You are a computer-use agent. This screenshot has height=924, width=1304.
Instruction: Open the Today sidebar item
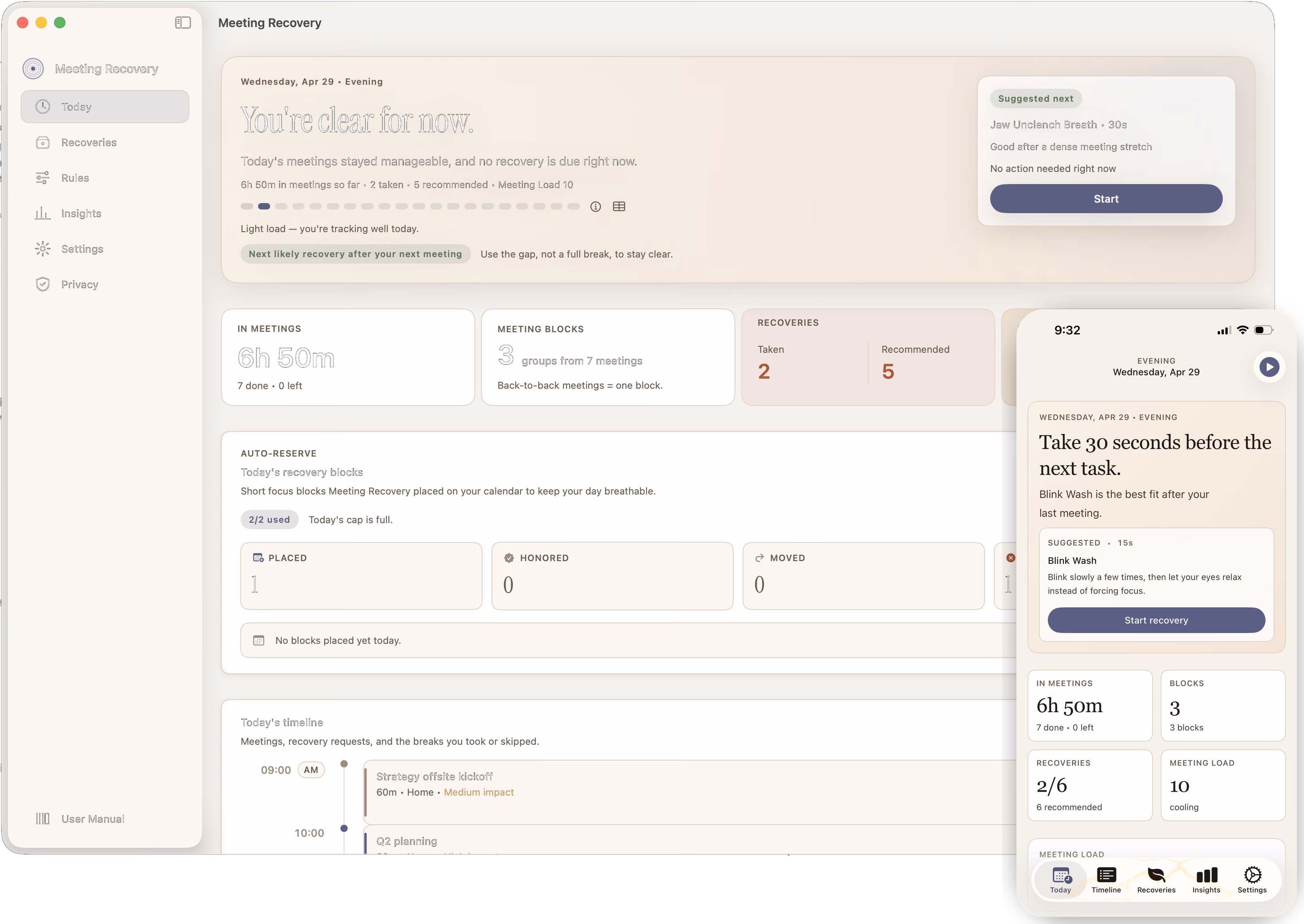(105, 106)
